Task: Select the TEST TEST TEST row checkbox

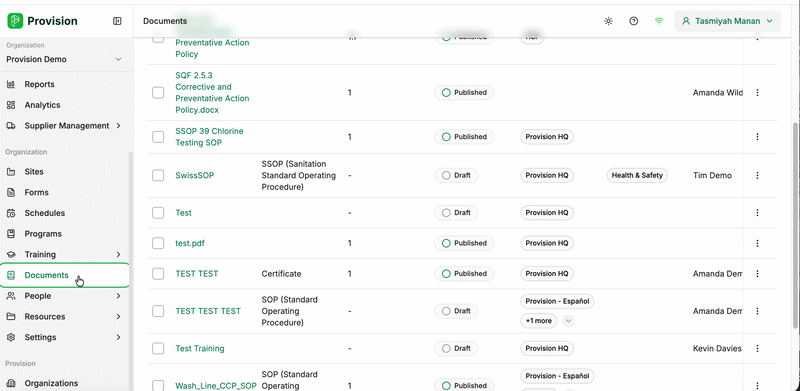Action: 158,311
